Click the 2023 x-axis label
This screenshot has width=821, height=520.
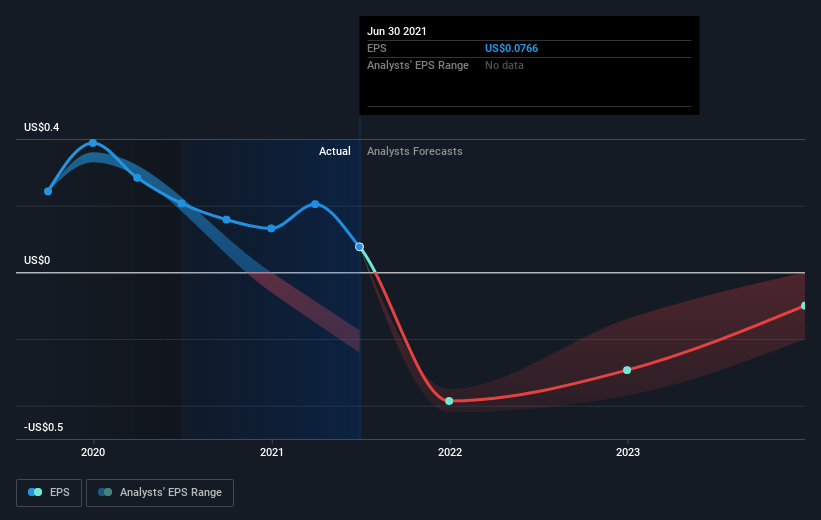[628, 452]
